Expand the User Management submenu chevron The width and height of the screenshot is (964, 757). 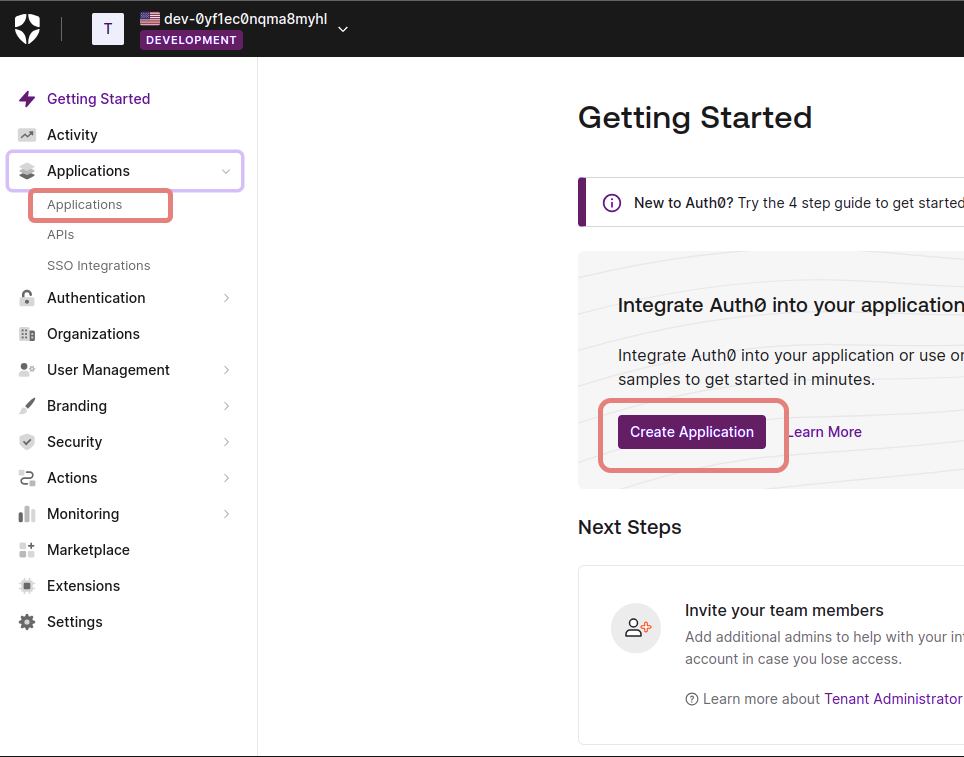pos(226,370)
